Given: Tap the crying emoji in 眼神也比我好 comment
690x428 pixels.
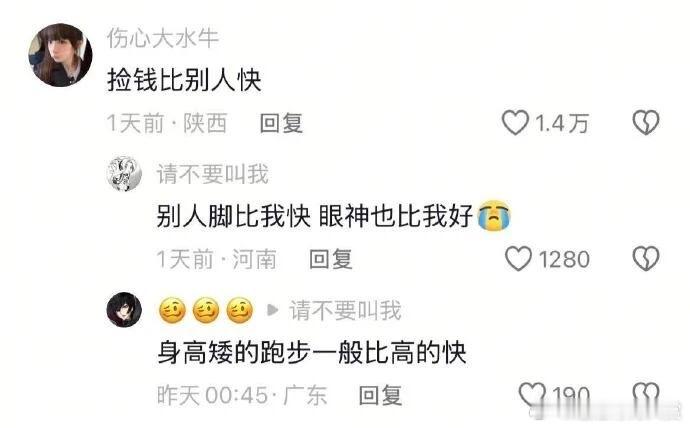Looking at the screenshot, I should (494, 216).
